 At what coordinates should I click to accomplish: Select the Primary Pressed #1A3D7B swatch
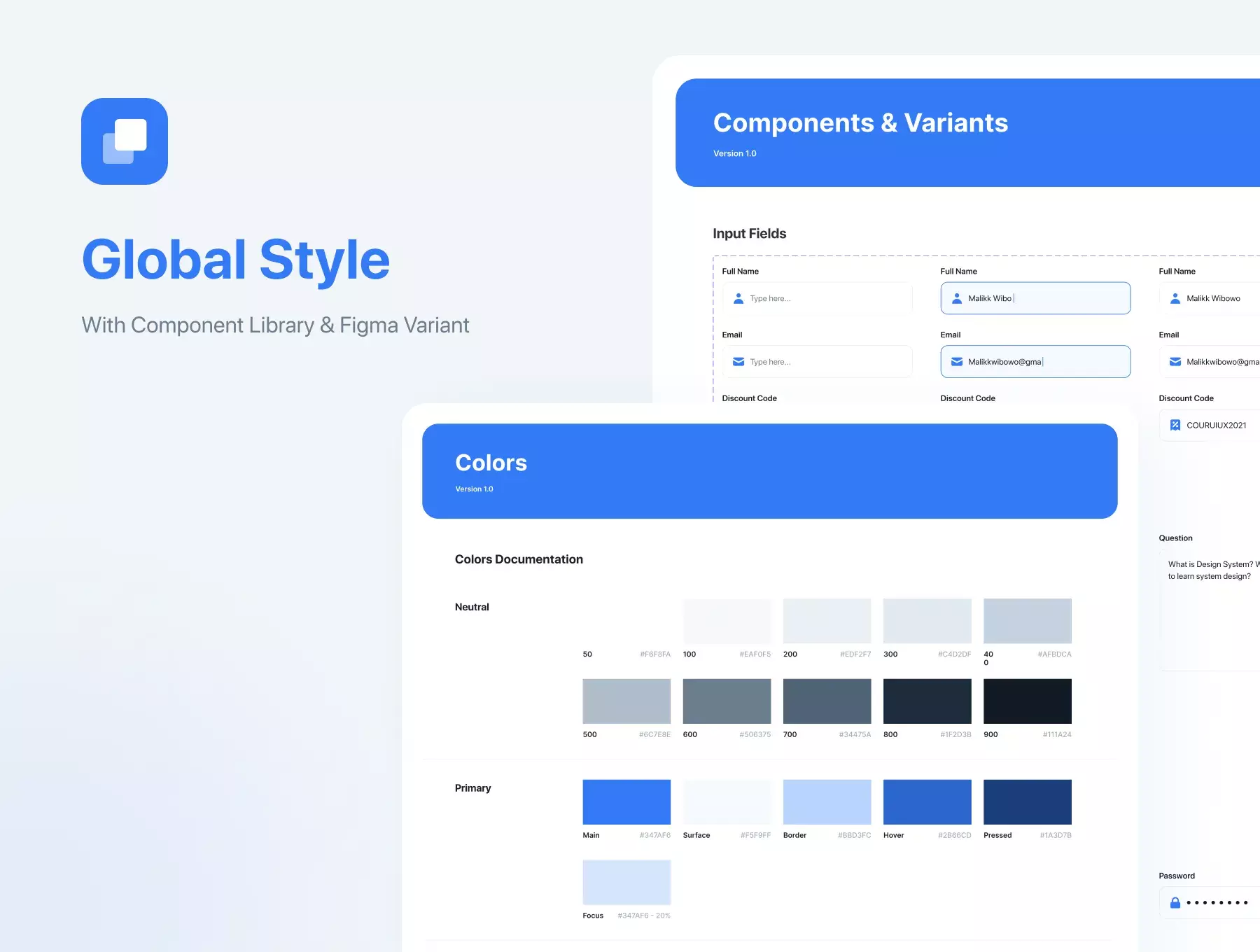click(x=1028, y=802)
